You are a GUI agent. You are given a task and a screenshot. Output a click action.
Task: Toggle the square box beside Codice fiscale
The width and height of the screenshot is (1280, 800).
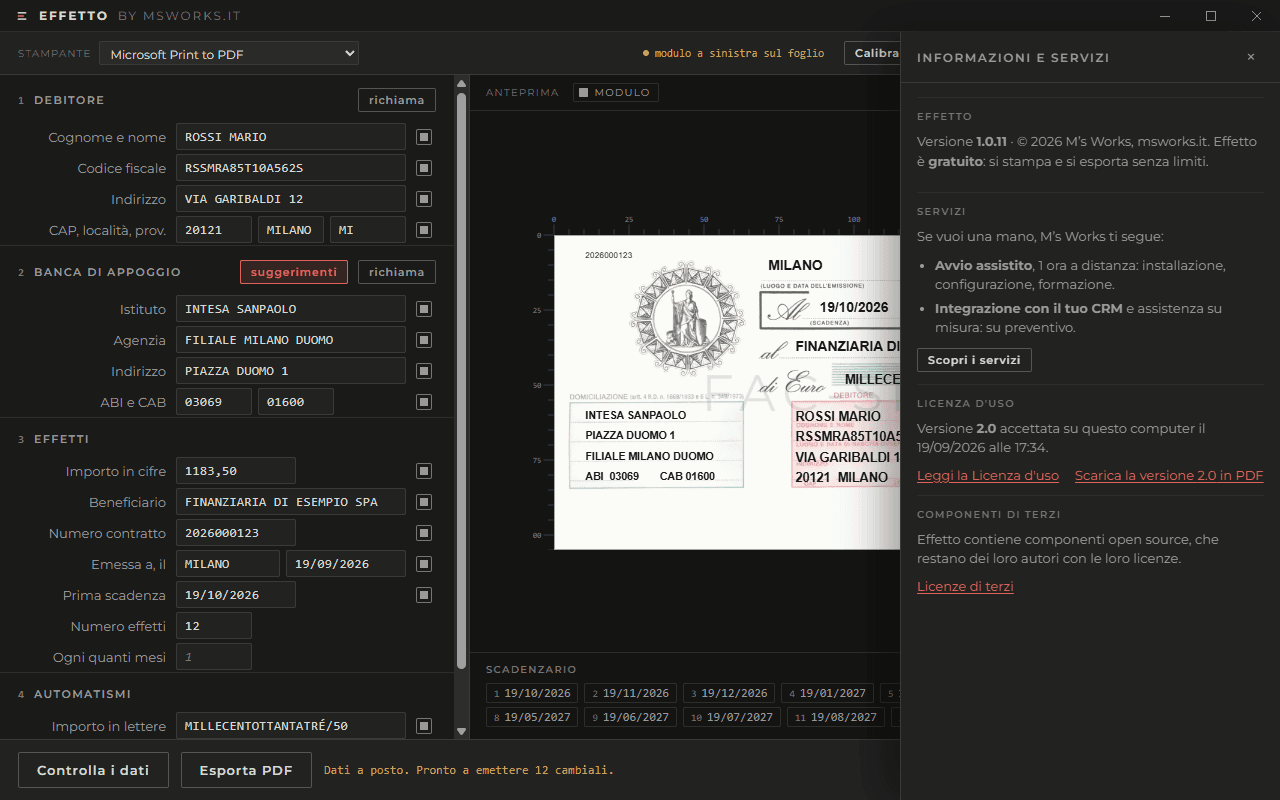[424, 168]
